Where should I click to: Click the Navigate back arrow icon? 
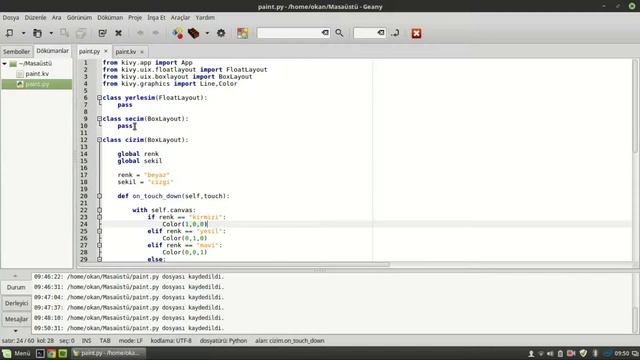point(140,33)
